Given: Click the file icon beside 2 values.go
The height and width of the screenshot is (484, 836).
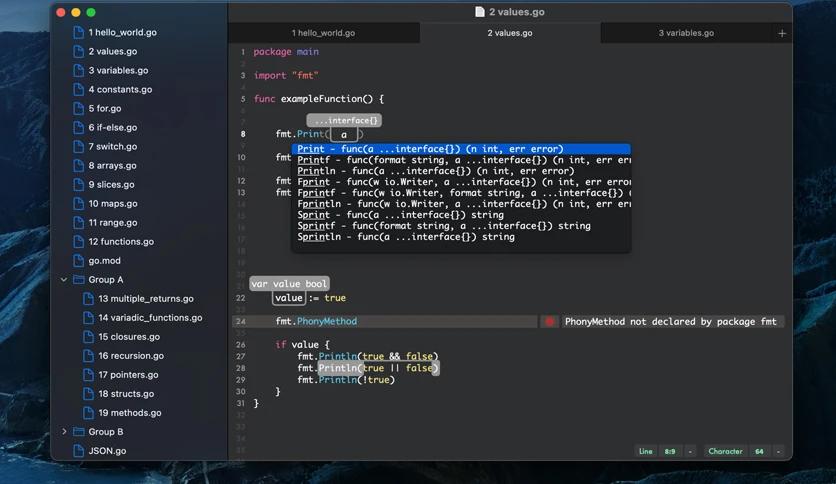Looking at the screenshot, I should click(78, 52).
